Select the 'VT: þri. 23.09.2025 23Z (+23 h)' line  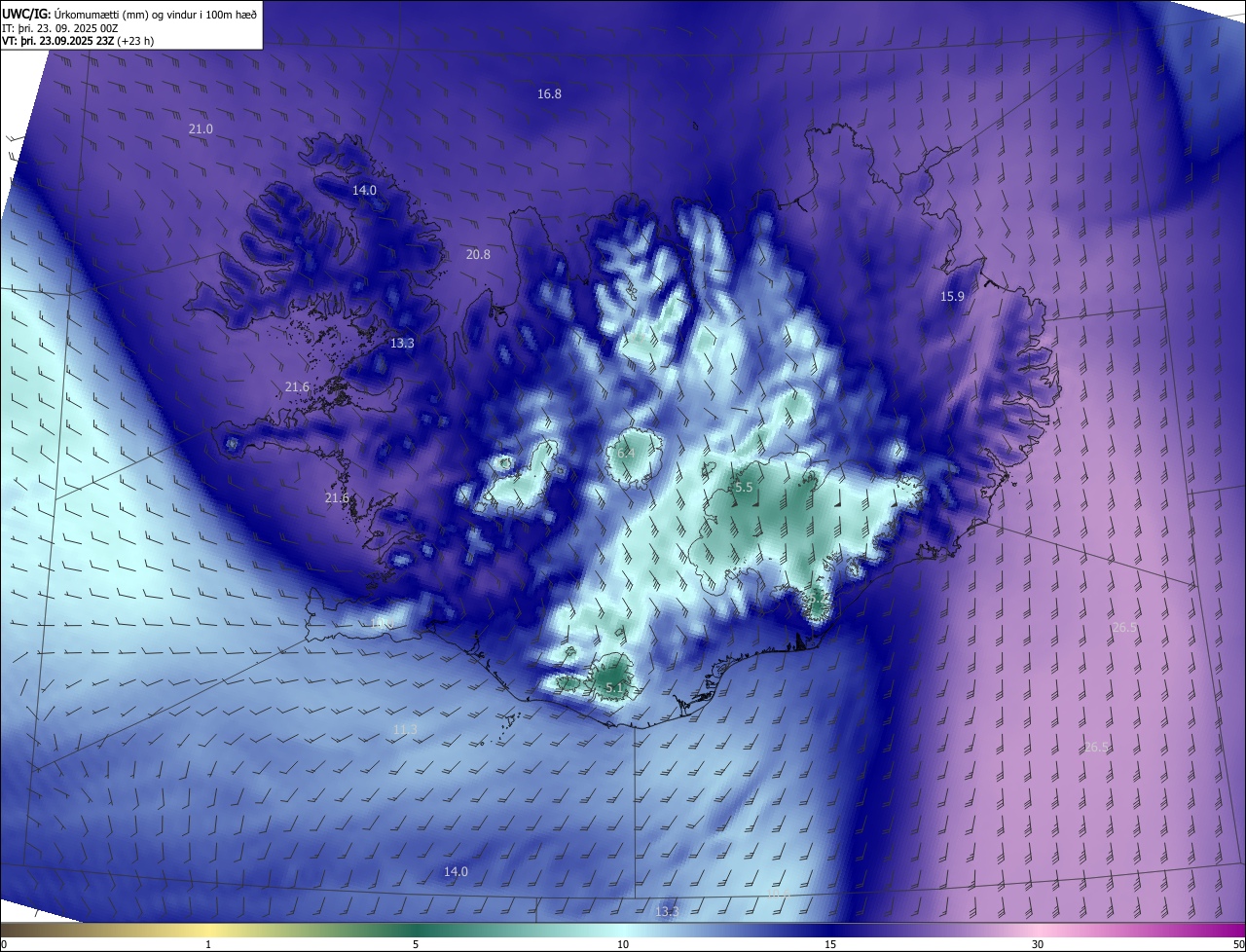click(x=78, y=41)
